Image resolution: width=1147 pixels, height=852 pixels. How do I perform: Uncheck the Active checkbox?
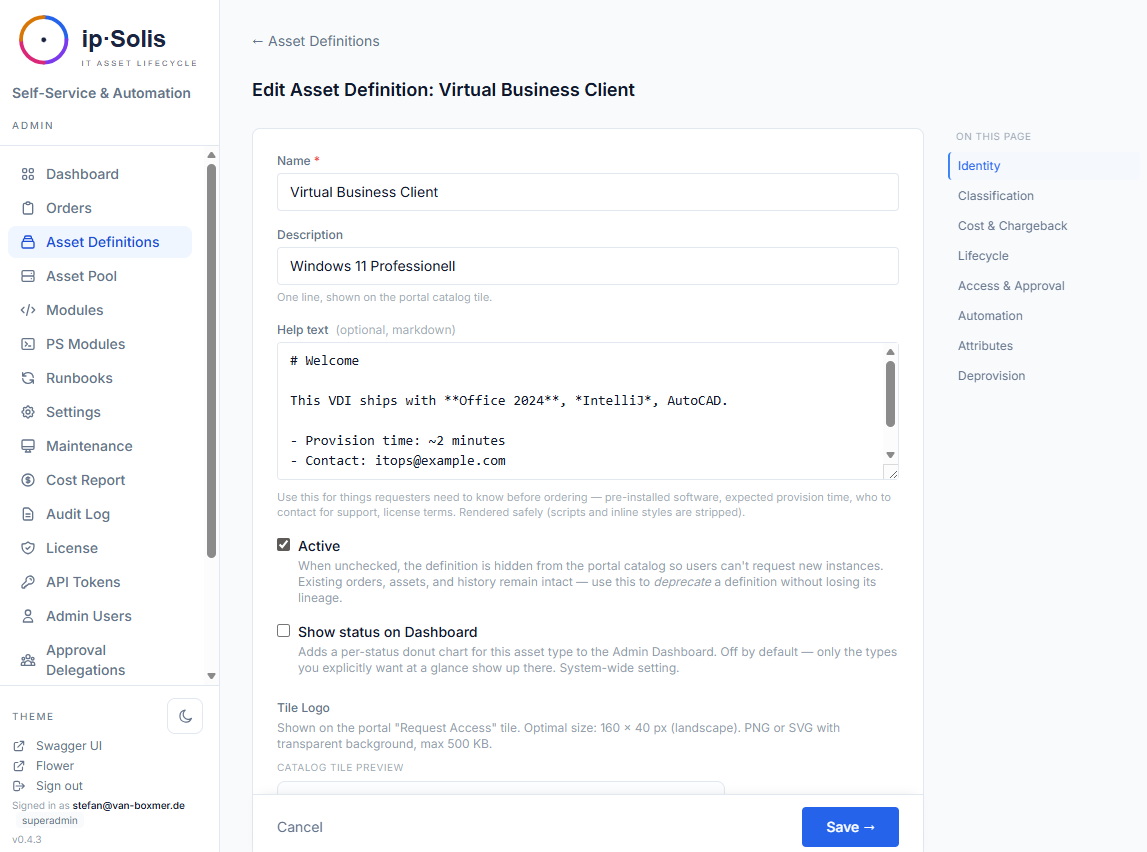click(x=284, y=545)
